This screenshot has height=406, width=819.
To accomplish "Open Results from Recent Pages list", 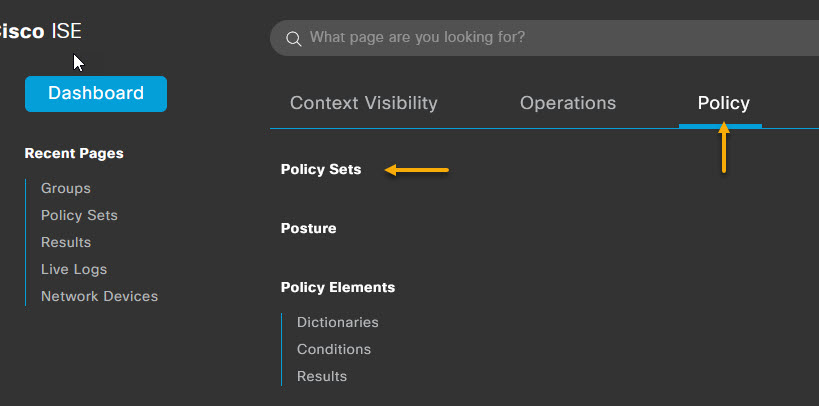I will coord(66,242).
